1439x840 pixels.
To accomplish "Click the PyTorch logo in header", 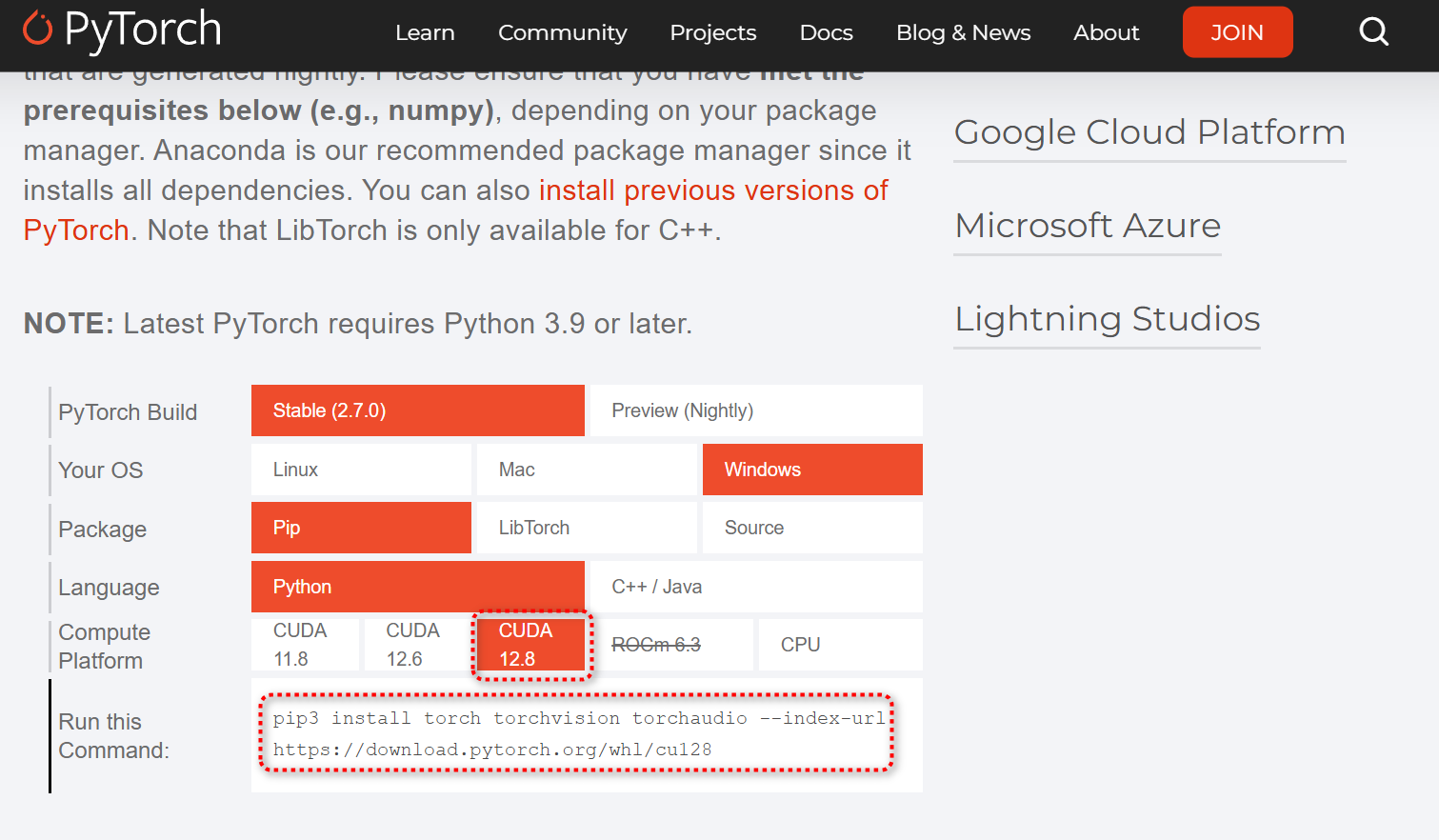I will coord(122,30).
